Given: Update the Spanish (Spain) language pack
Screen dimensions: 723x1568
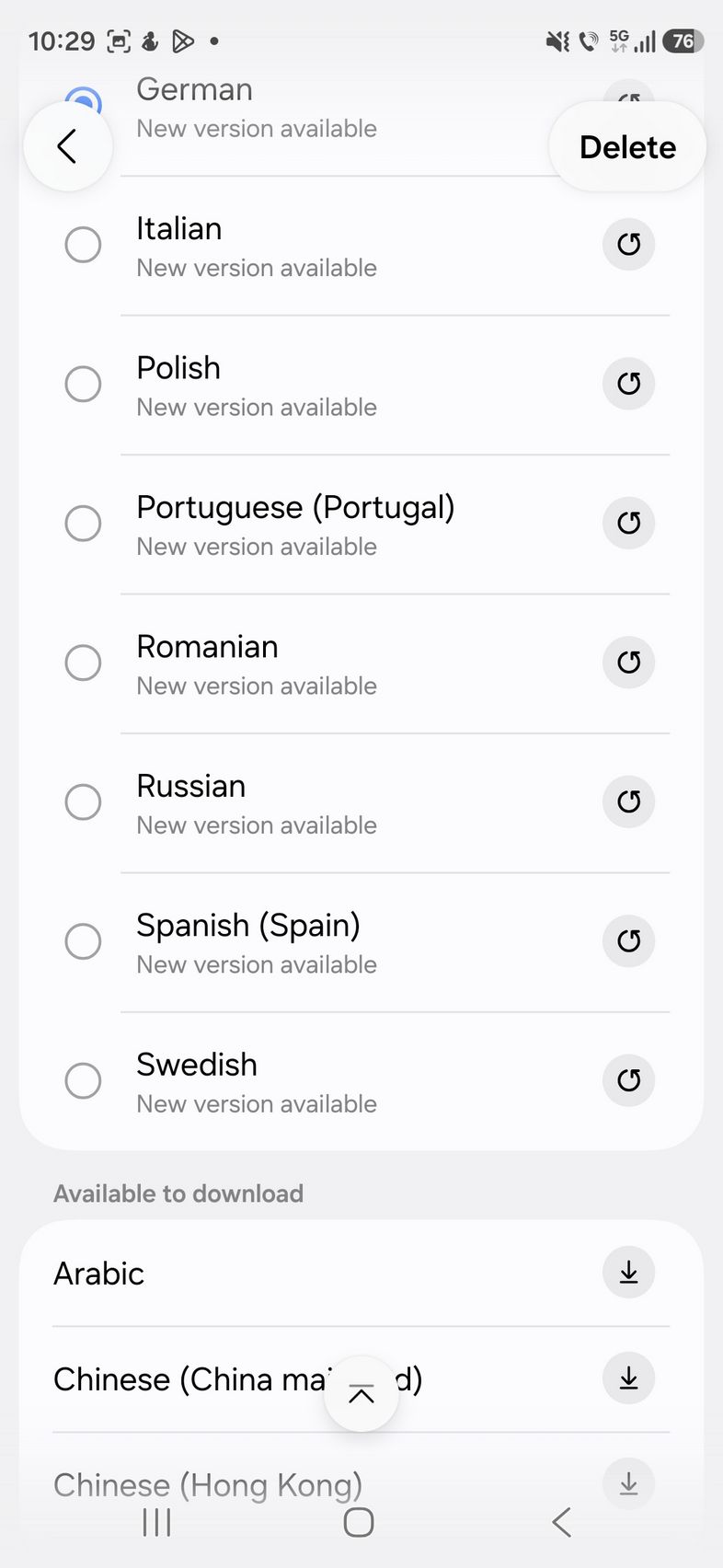Looking at the screenshot, I should click(628, 940).
